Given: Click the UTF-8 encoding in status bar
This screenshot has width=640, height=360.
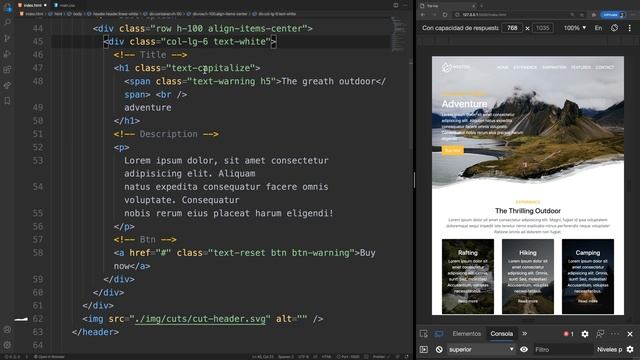Looking at the screenshot, I should coord(304,357).
